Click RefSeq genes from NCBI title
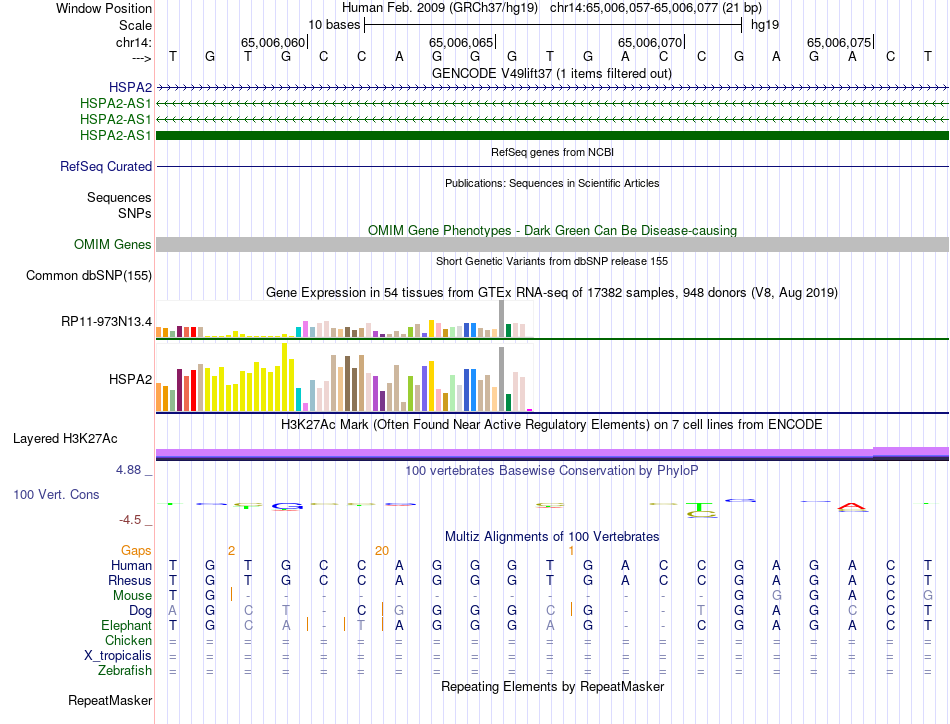 [553, 152]
